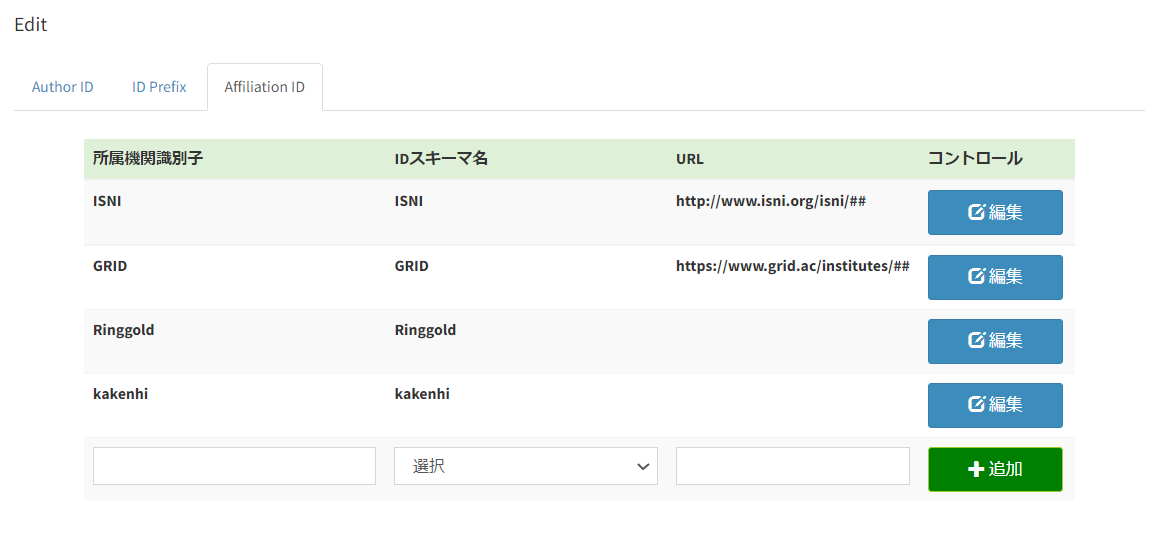This screenshot has height=540, width=1163.
Task: Click kakenhi in the IDスキーマ名 column
Action: point(422,394)
